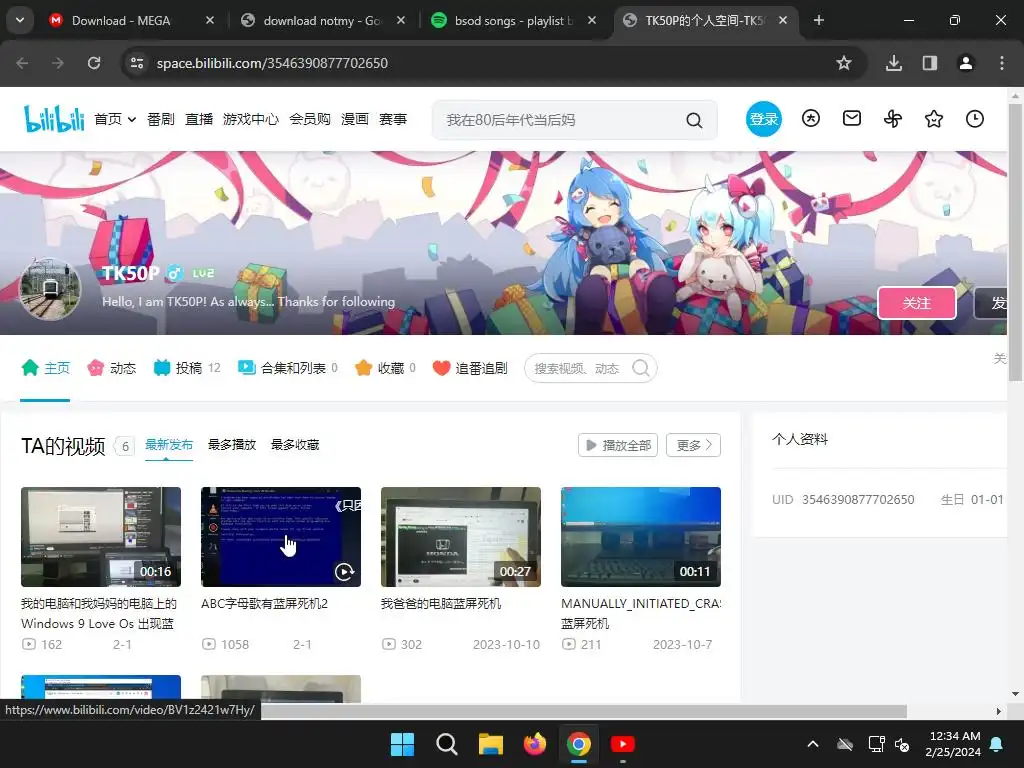Launch Firefox from the taskbar
The height and width of the screenshot is (768, 1024).
[x=535, y=744]
